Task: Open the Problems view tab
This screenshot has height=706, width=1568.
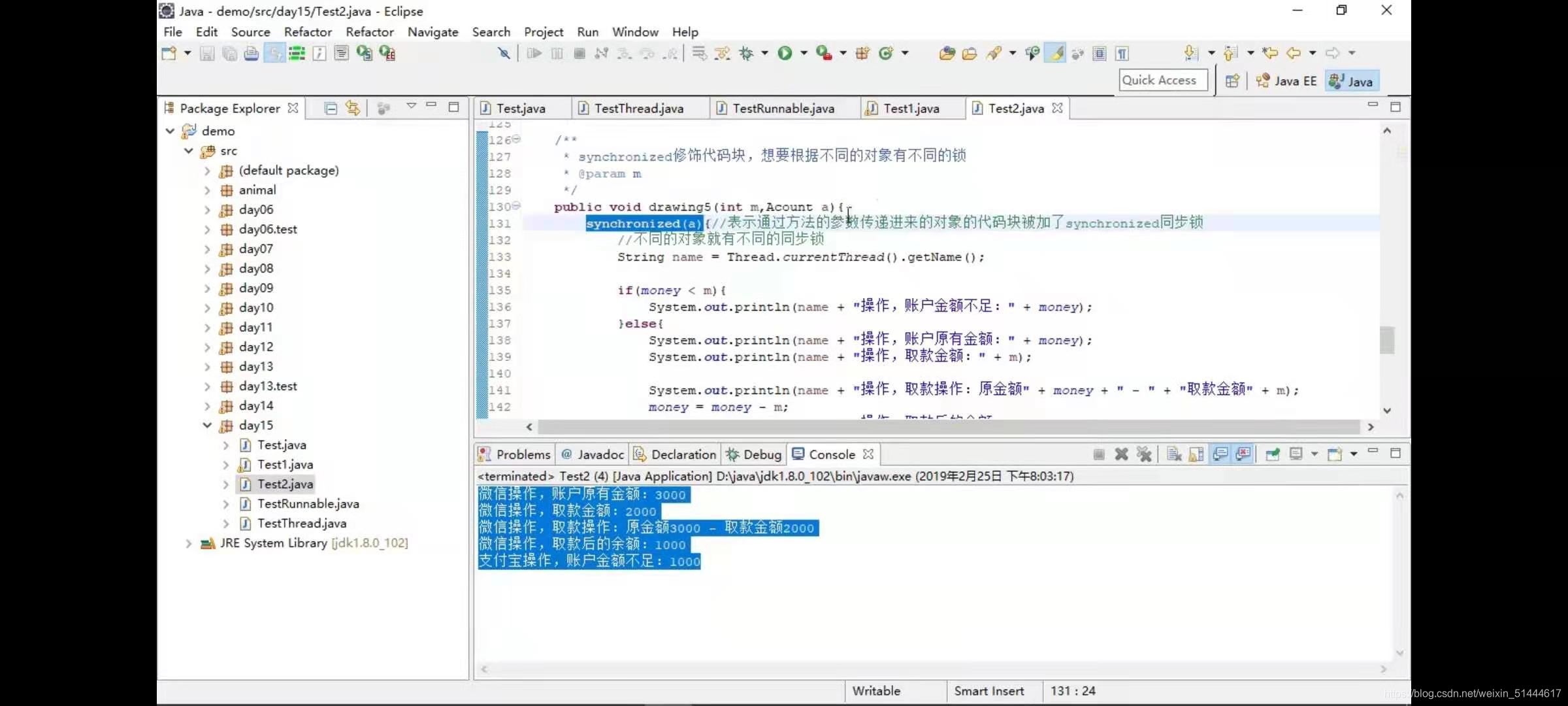Action: (515, 454)
